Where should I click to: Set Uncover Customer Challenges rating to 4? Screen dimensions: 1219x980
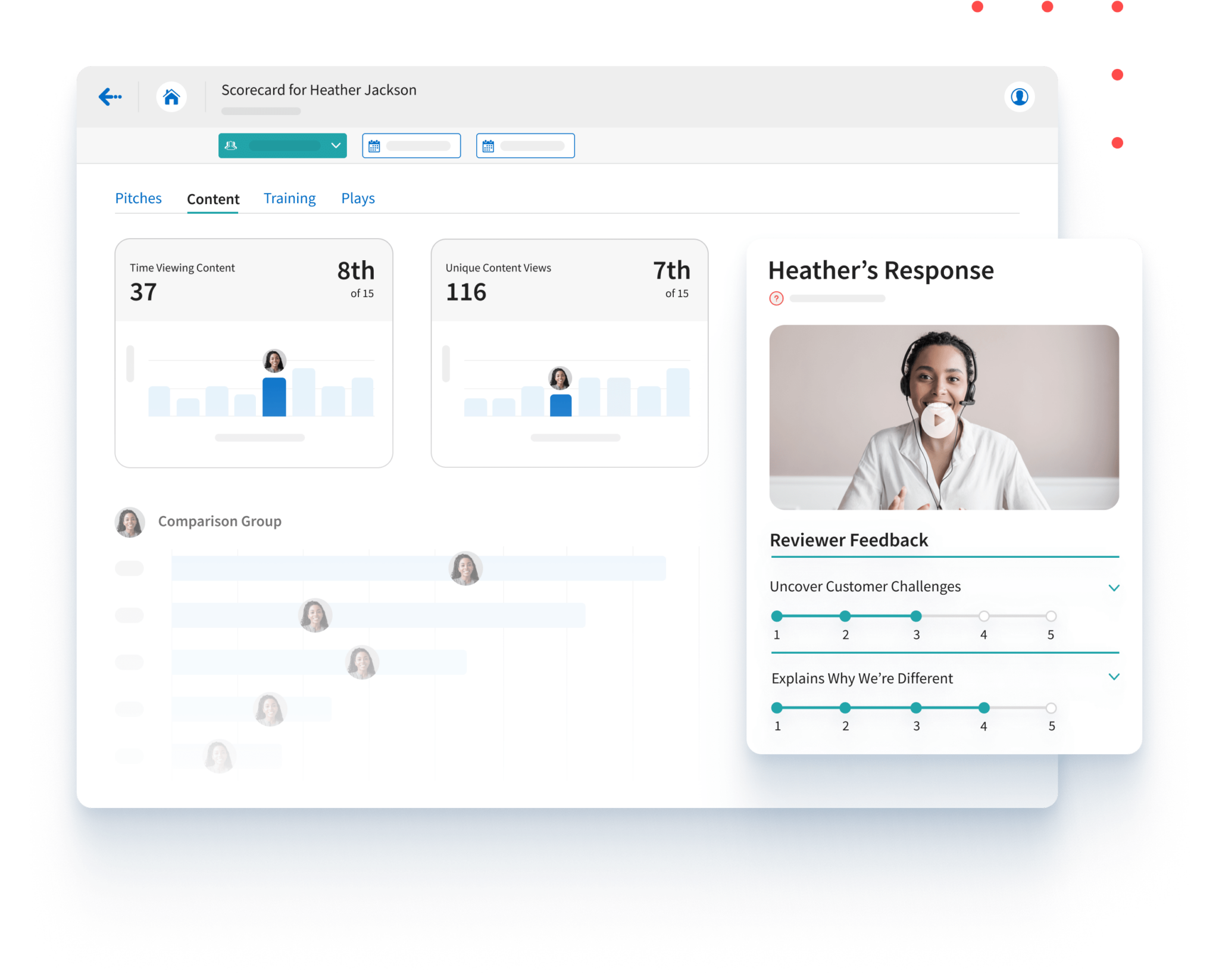pos(983,616)
